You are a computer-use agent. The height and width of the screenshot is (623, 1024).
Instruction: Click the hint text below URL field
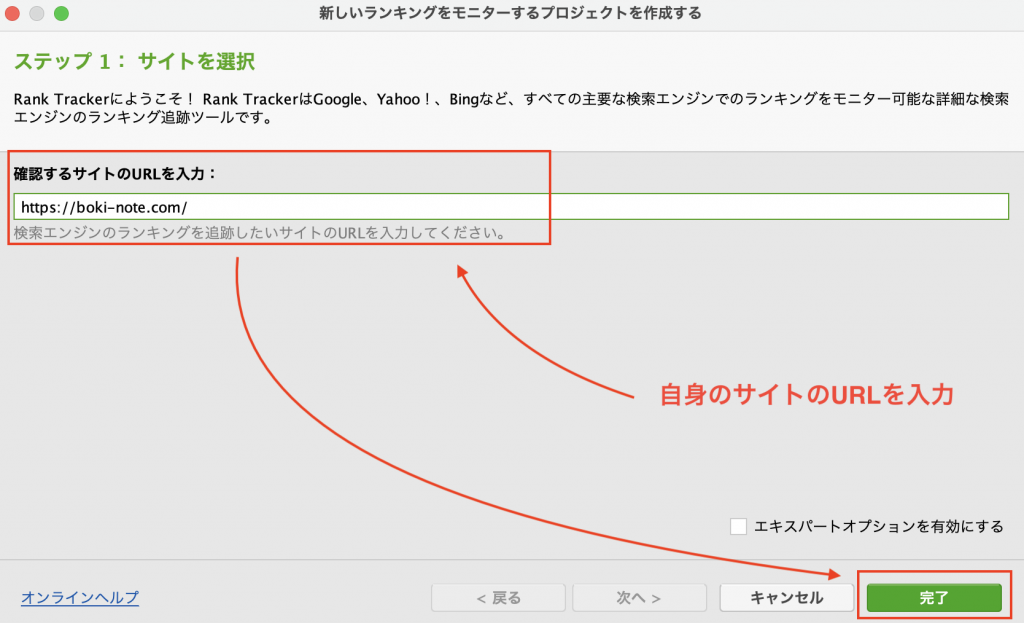[x=260, y=232]
